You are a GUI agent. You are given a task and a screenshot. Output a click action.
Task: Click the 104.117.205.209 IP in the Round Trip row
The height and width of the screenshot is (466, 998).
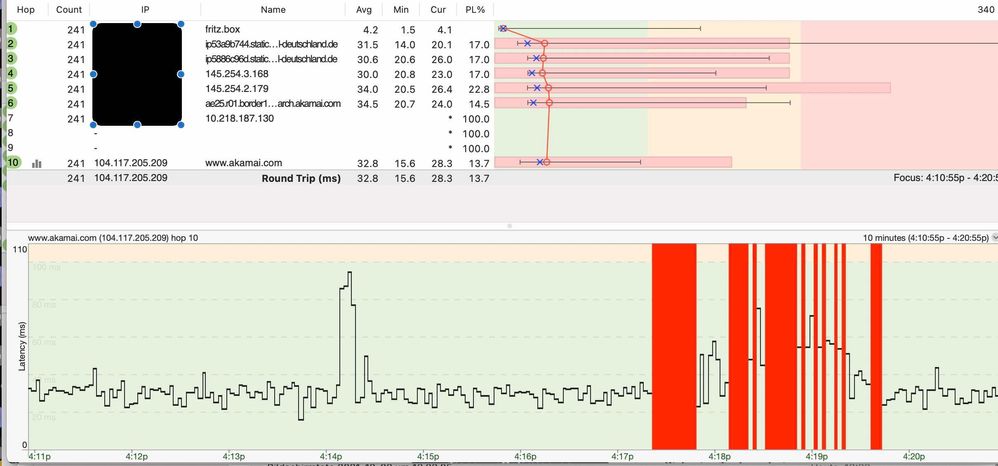[x=131, y=178]
